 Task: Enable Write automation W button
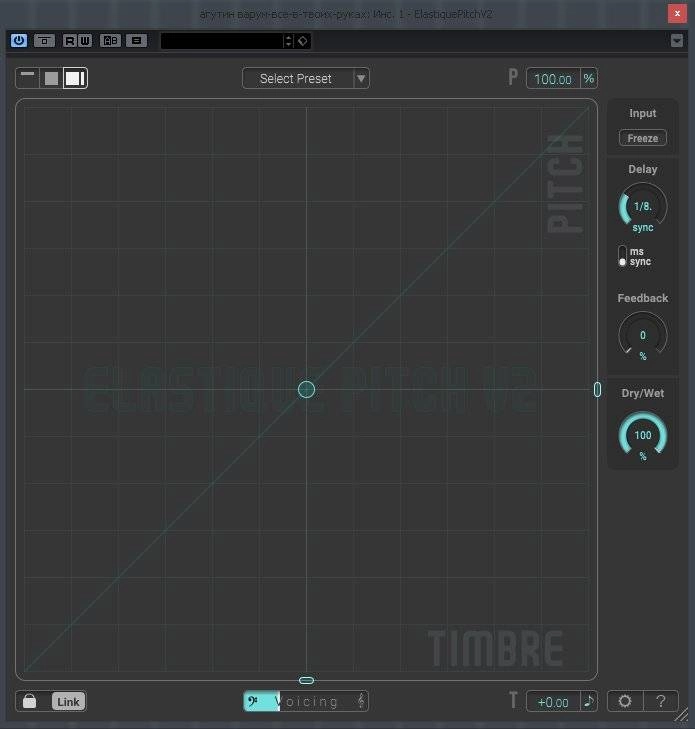click(x=85, y=41)
